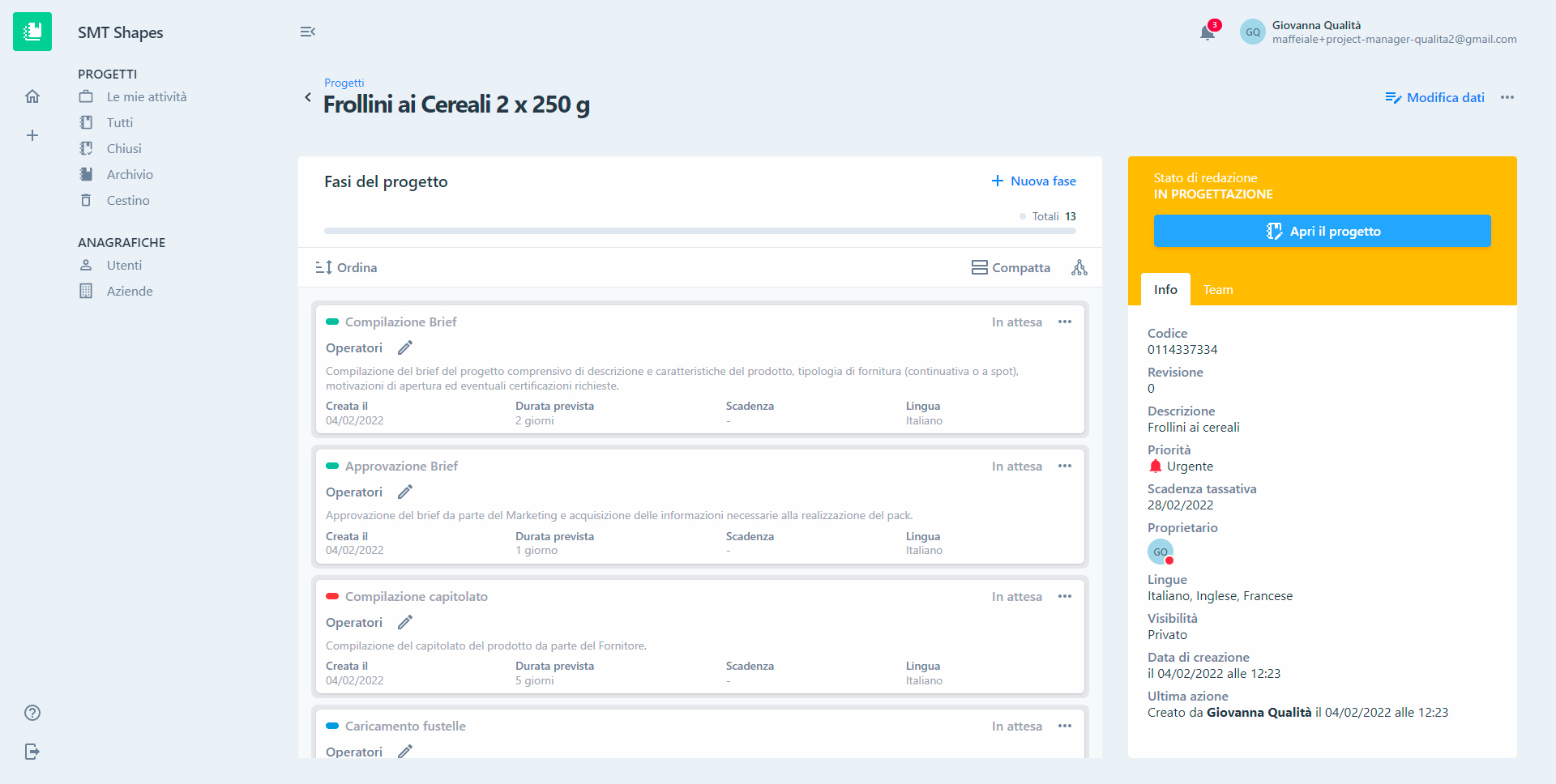Click the Totali 13 counter

(x=1048, y=216)
